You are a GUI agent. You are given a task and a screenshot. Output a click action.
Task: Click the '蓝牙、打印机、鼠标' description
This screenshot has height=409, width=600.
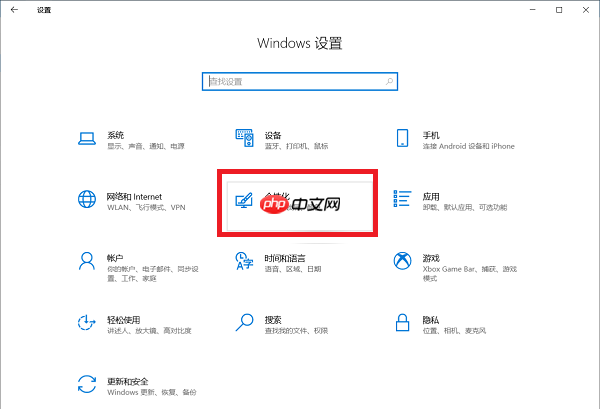click(296, 146)
